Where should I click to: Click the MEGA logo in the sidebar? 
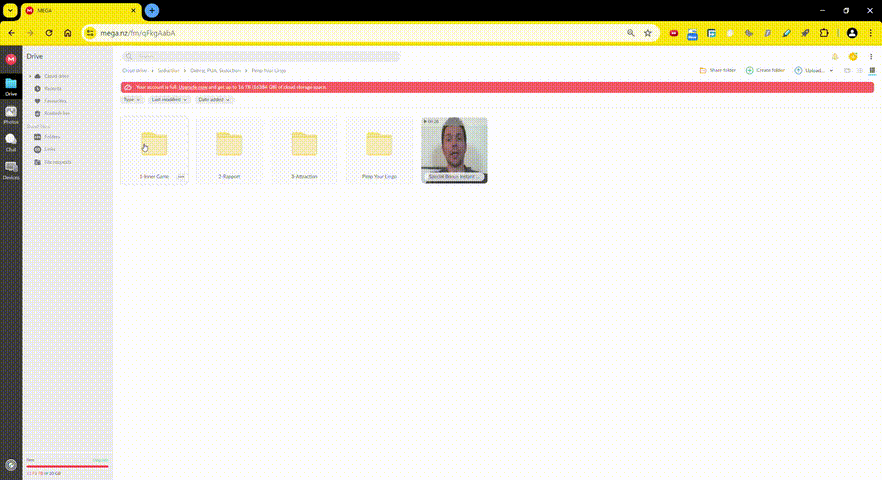click(x=11, y=59)
